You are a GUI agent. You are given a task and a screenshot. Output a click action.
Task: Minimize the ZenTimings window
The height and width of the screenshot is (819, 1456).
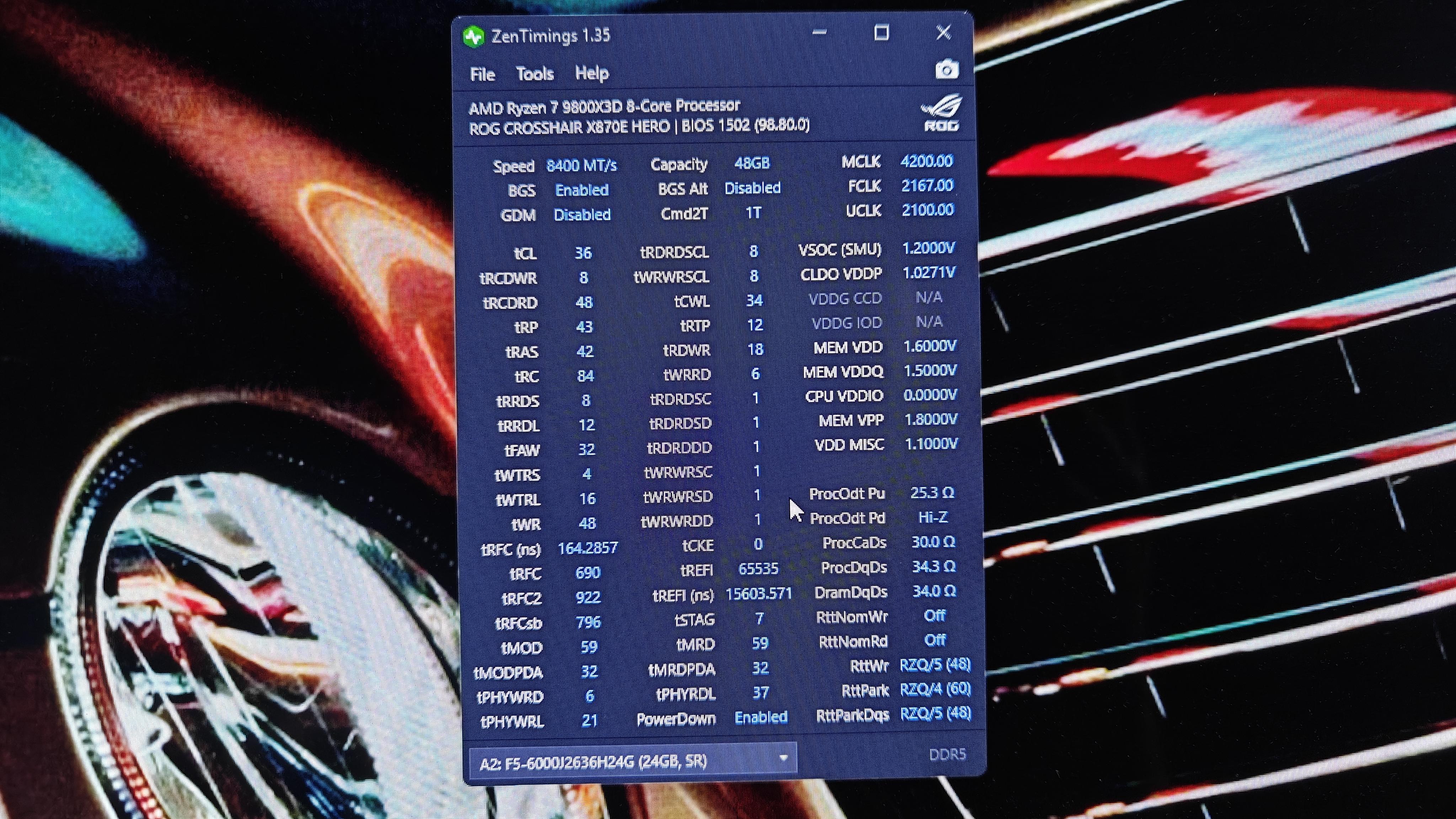point(820,33)
